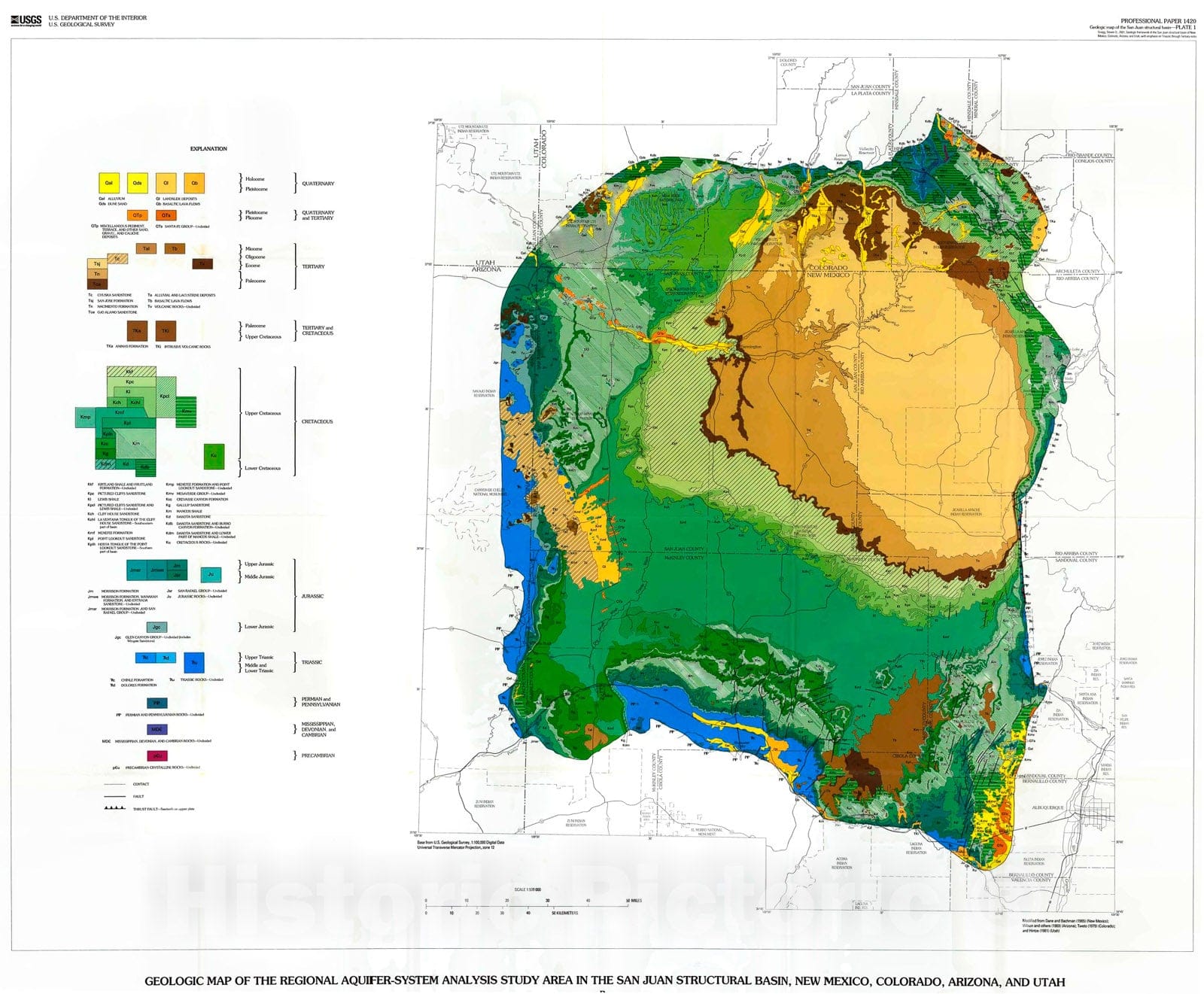Select the Tal legend swatch
This screenshot has height=994, width=1204.
(x=146, y=248)
